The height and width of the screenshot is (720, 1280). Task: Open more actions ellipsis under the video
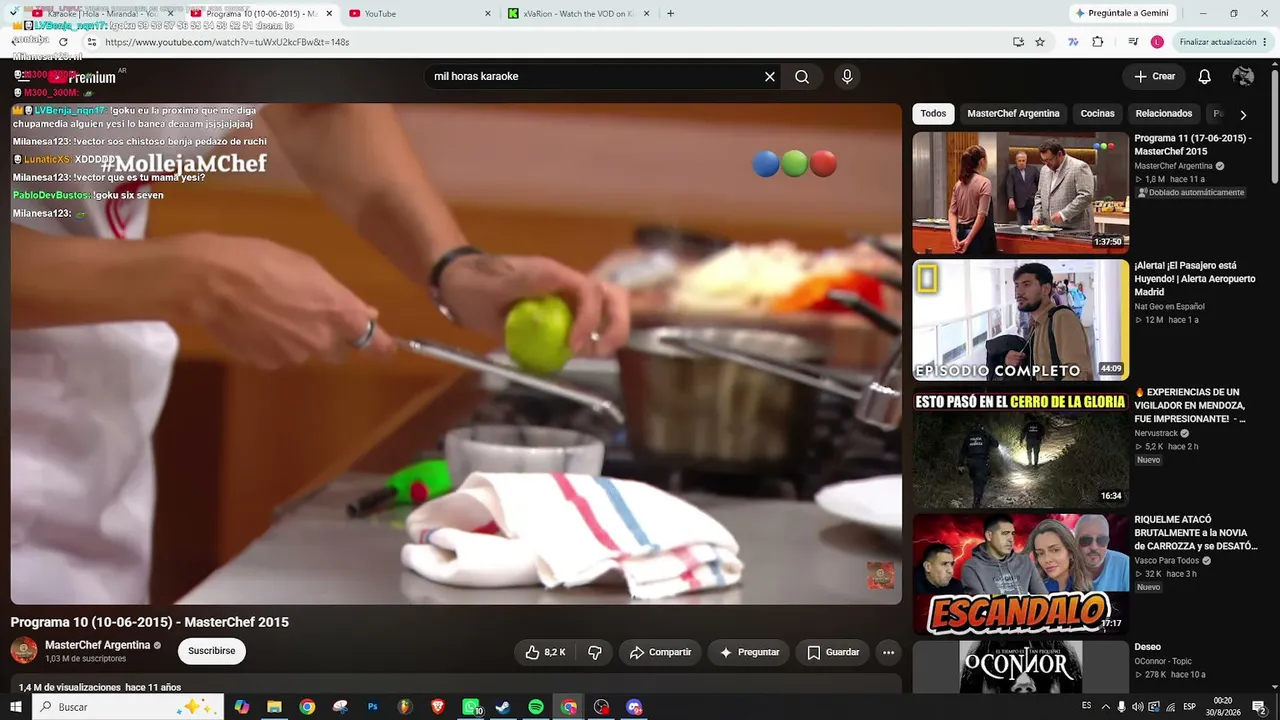click(x=888, y=652)
